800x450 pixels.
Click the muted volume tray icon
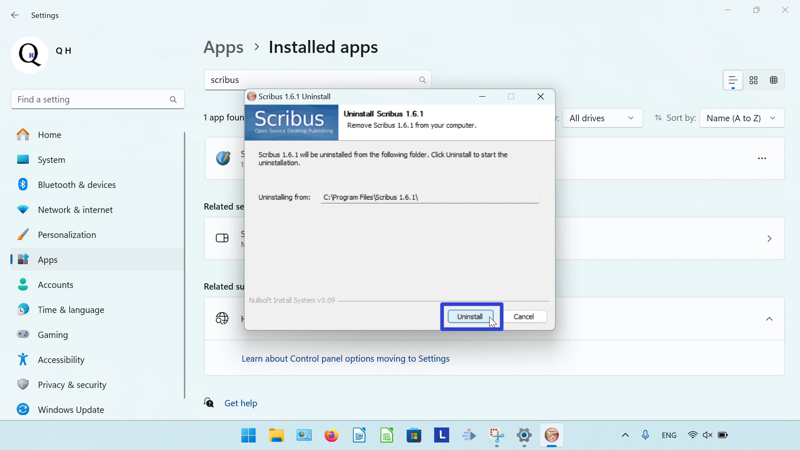click(x=707, y=435)
